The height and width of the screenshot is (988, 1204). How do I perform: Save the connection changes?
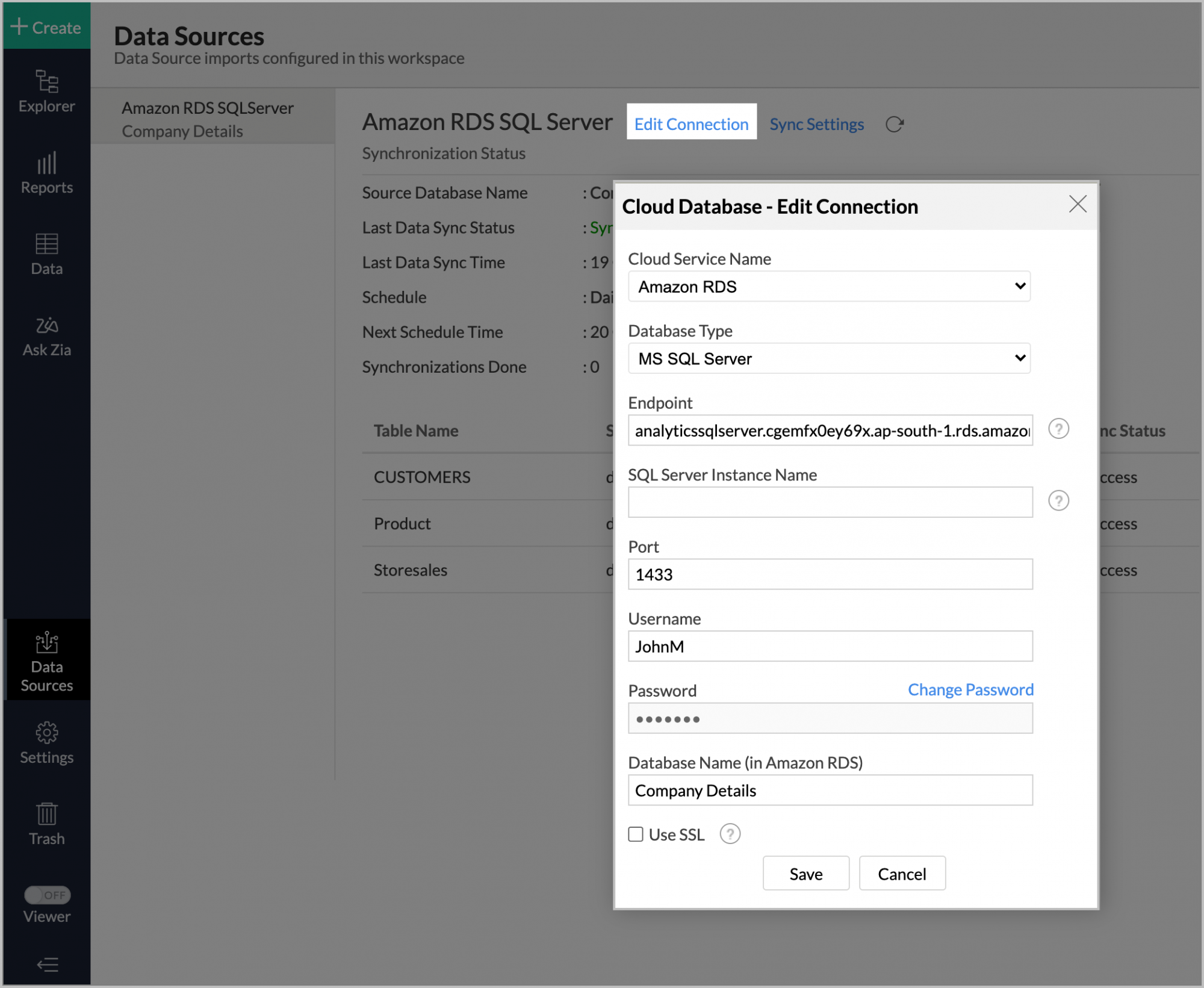tap(805, 874)
